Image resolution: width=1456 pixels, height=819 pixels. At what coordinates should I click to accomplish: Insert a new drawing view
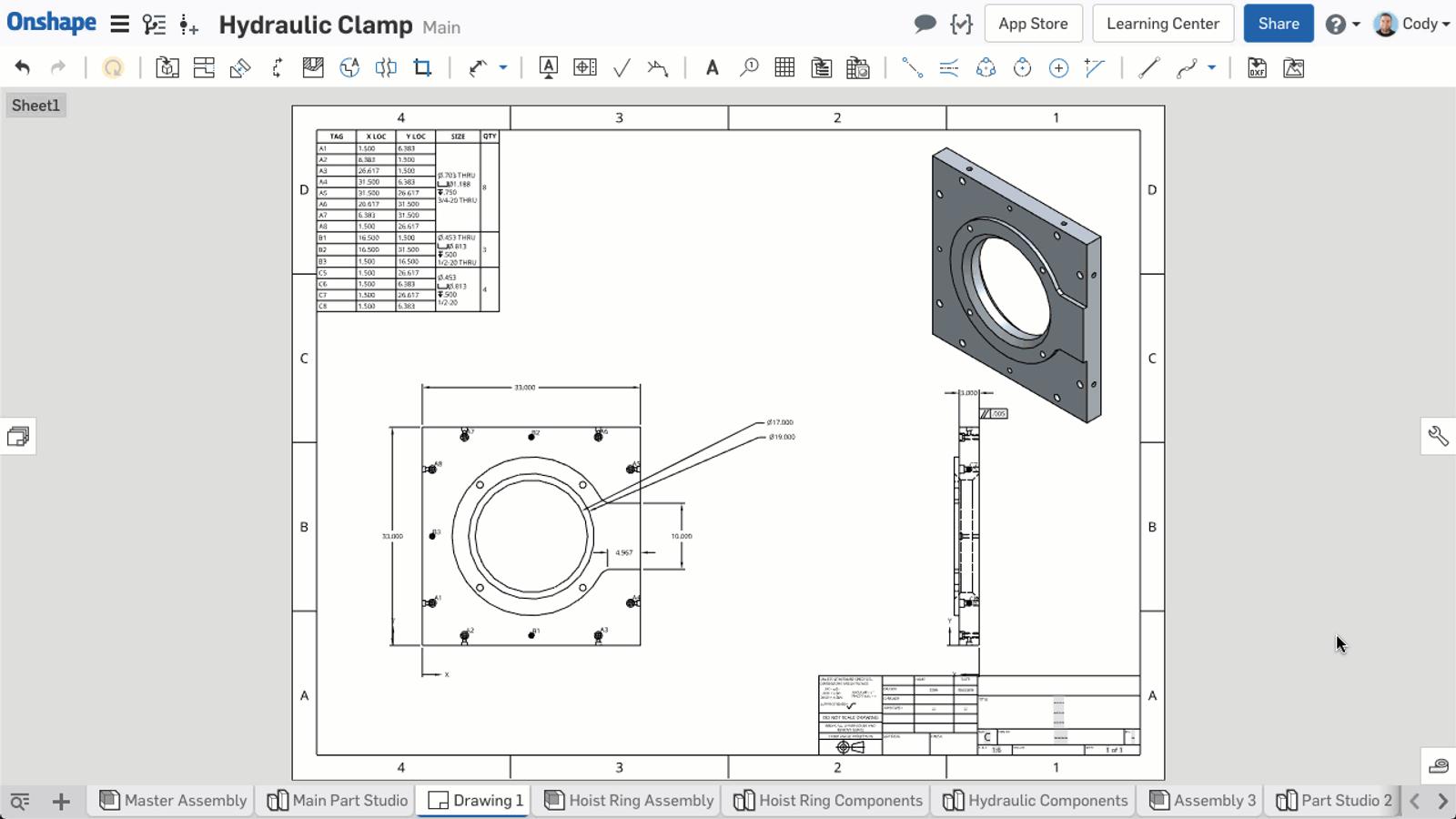click(x=167, y=66)
